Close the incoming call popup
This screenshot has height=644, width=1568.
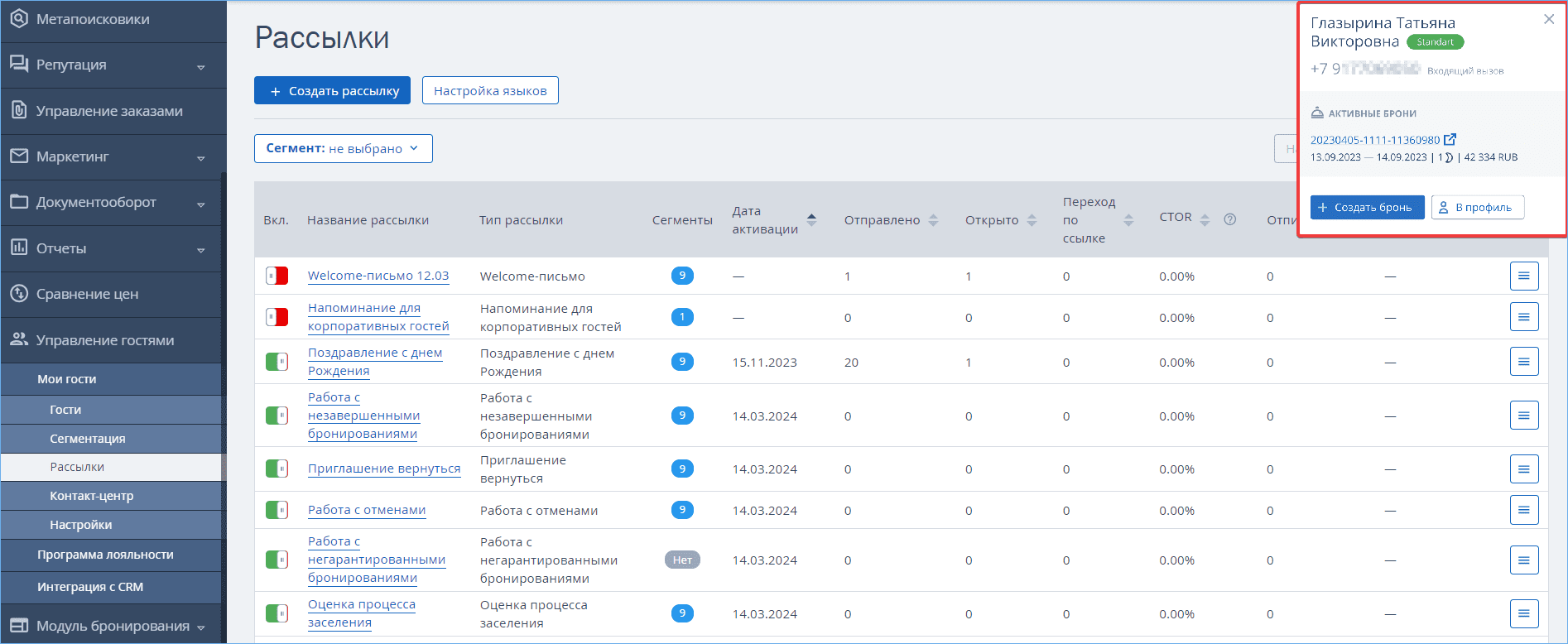pos(1549,19)
